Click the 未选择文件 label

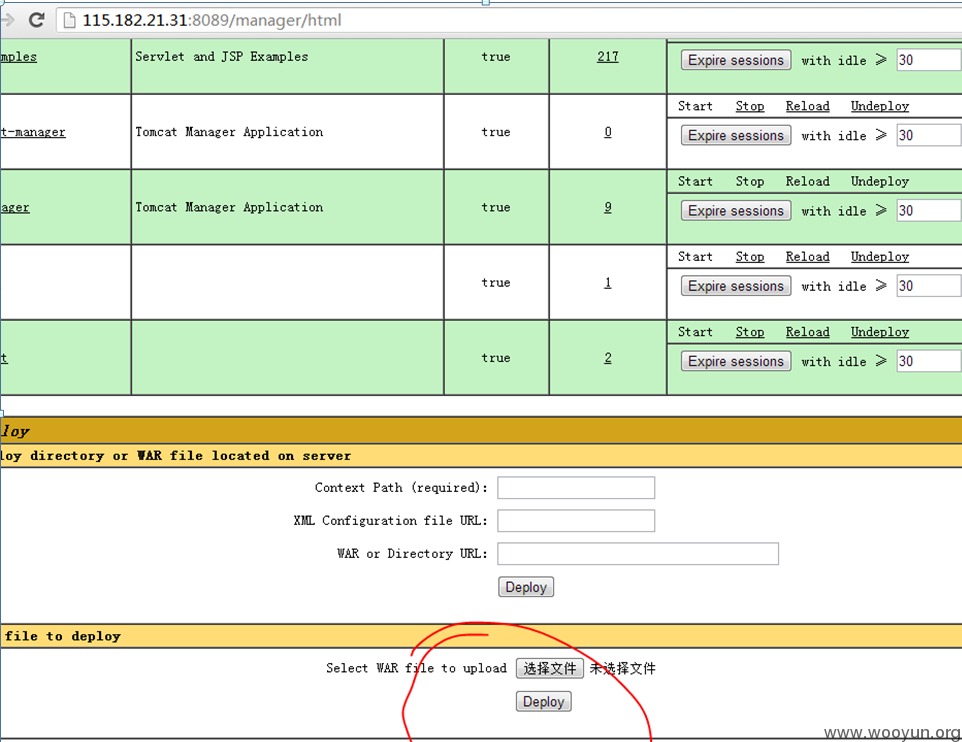click(622, 668)
